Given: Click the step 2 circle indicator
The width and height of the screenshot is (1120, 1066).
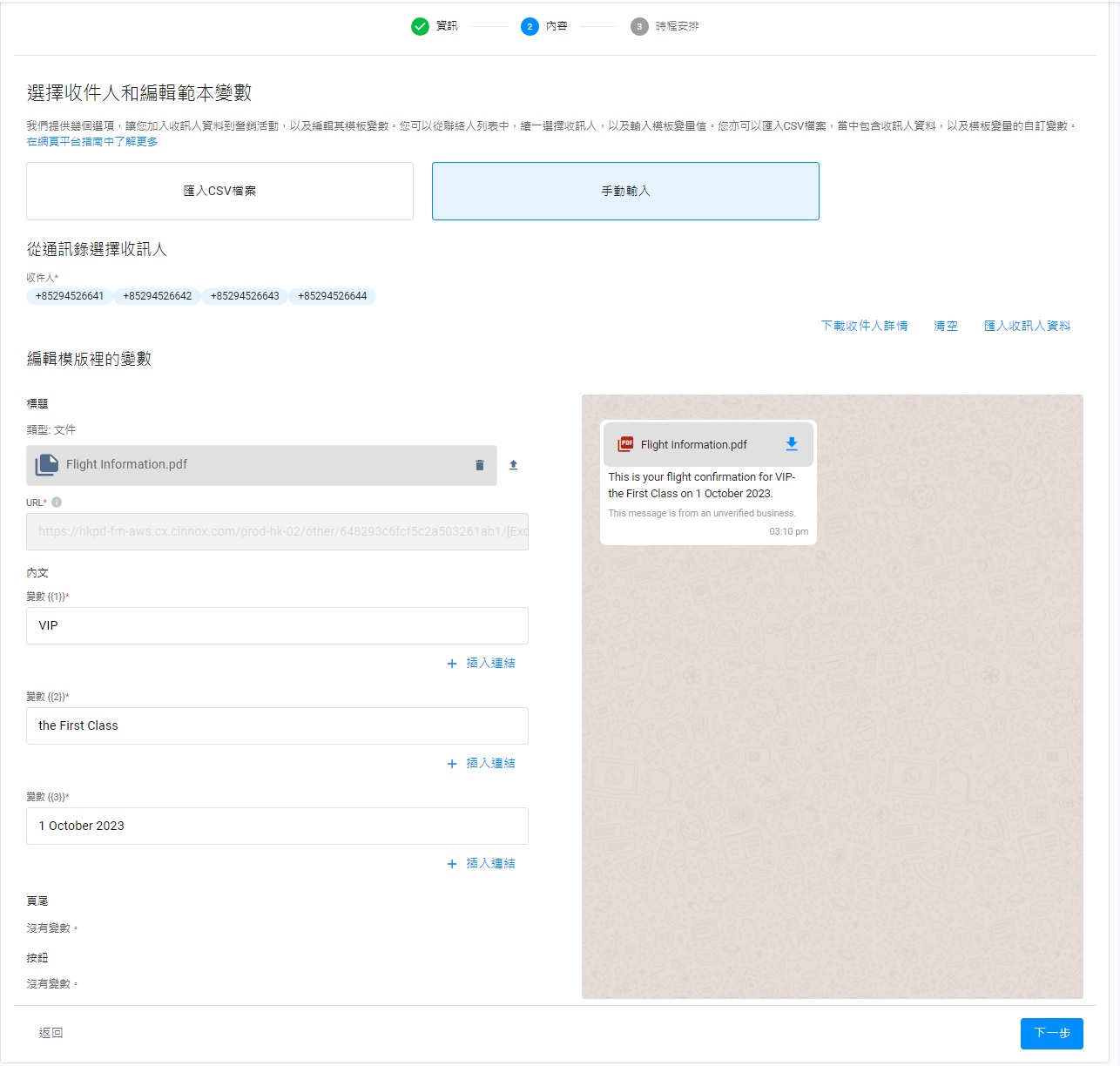Looking at the screenshot, I should pyautogui.click(x=530, y=26).
